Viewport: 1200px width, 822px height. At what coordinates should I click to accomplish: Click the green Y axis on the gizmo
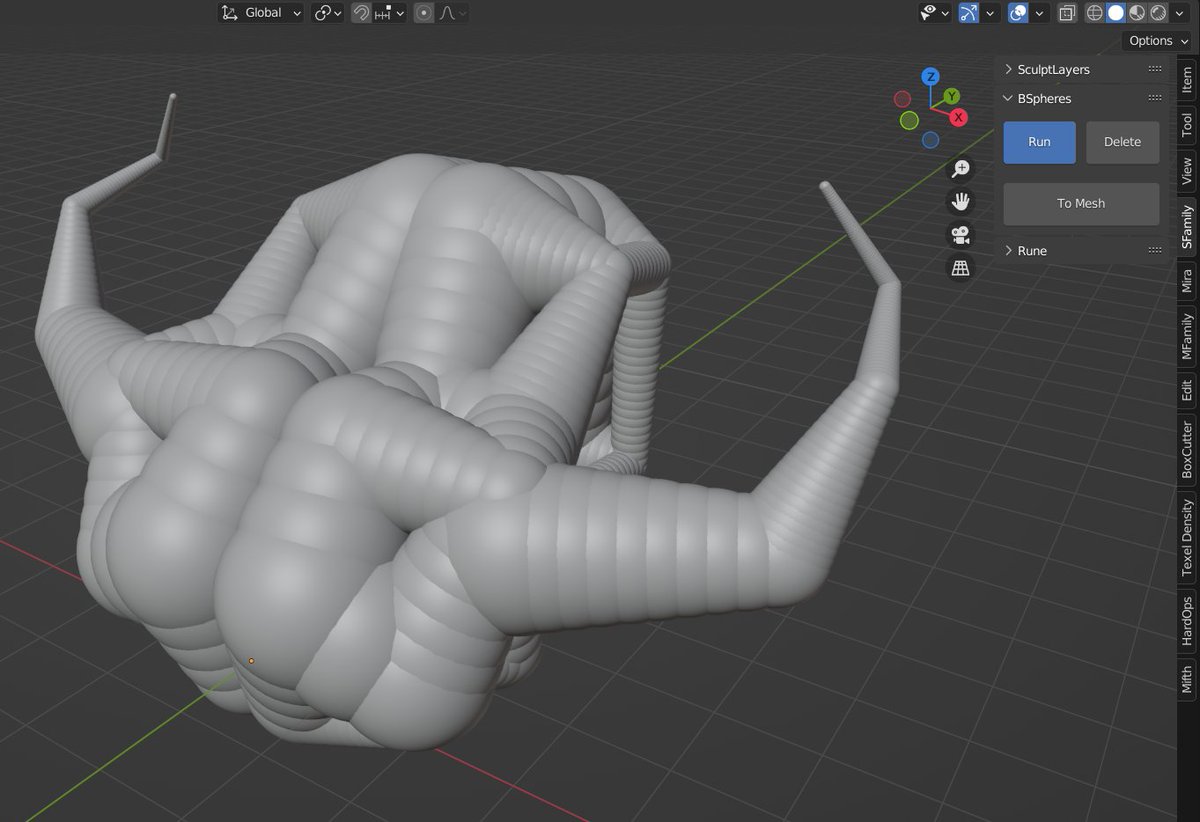coord(952,96)
